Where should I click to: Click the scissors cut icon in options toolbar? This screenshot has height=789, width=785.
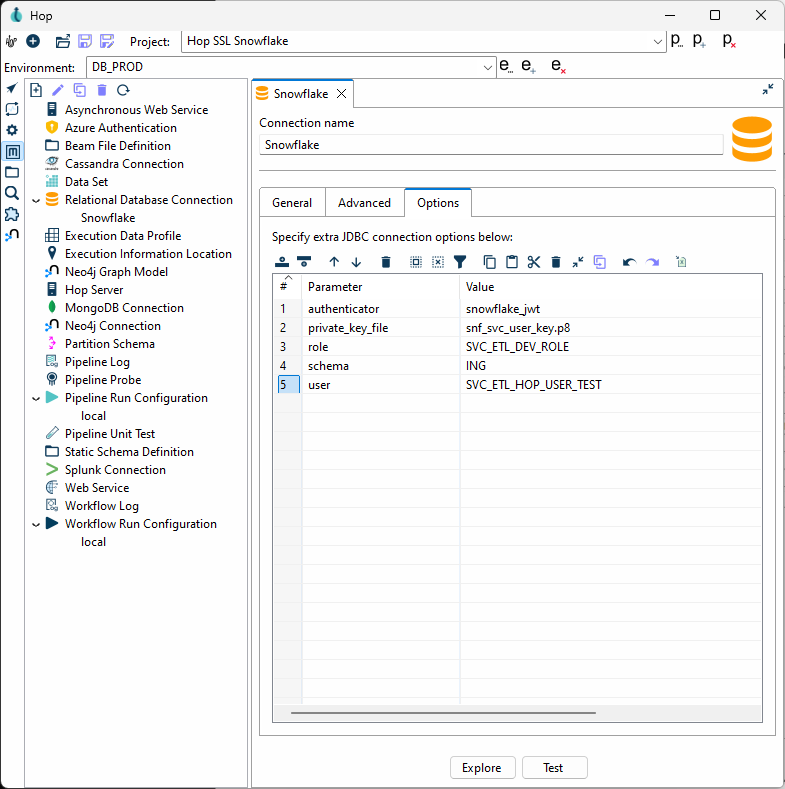533,262
